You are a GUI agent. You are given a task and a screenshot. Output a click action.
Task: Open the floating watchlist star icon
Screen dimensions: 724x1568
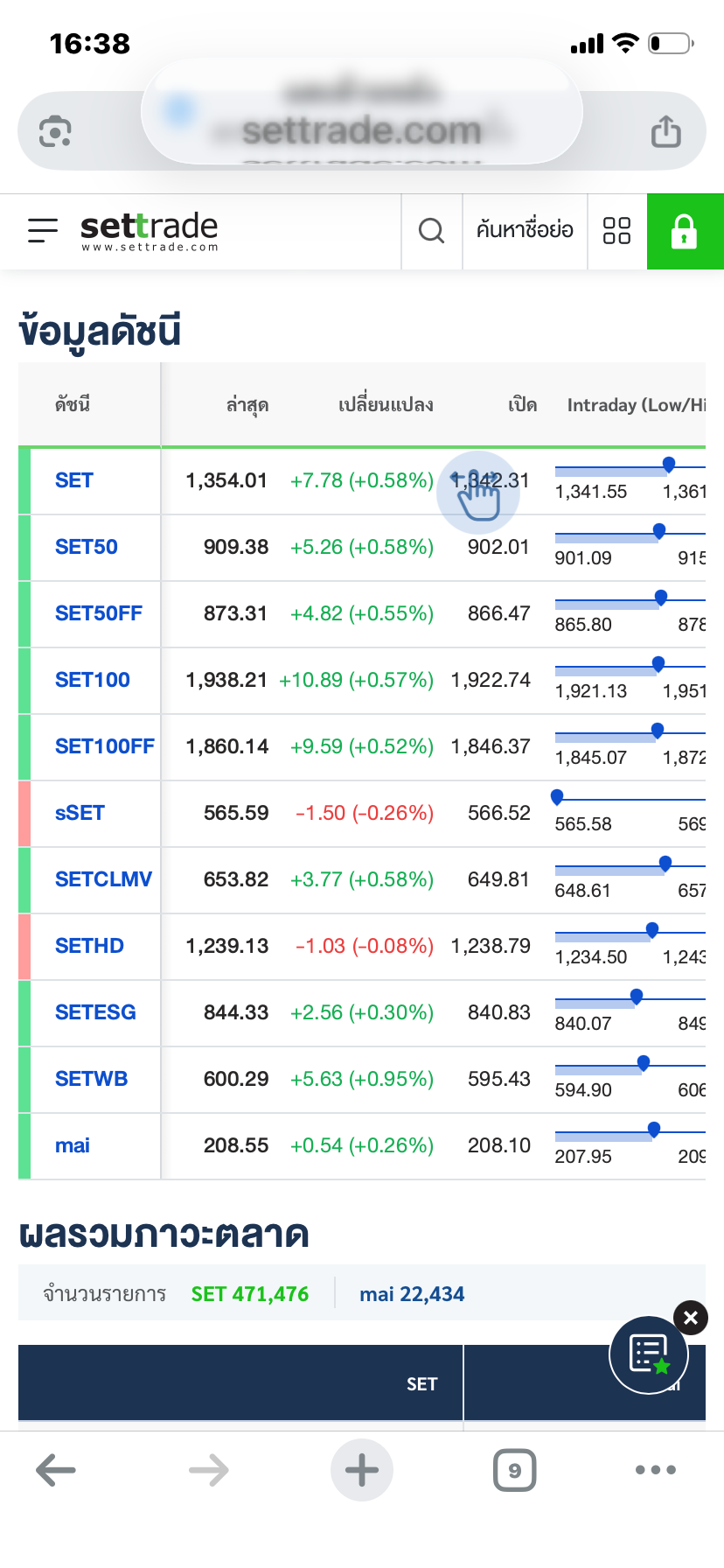[x=649, y=1354]
